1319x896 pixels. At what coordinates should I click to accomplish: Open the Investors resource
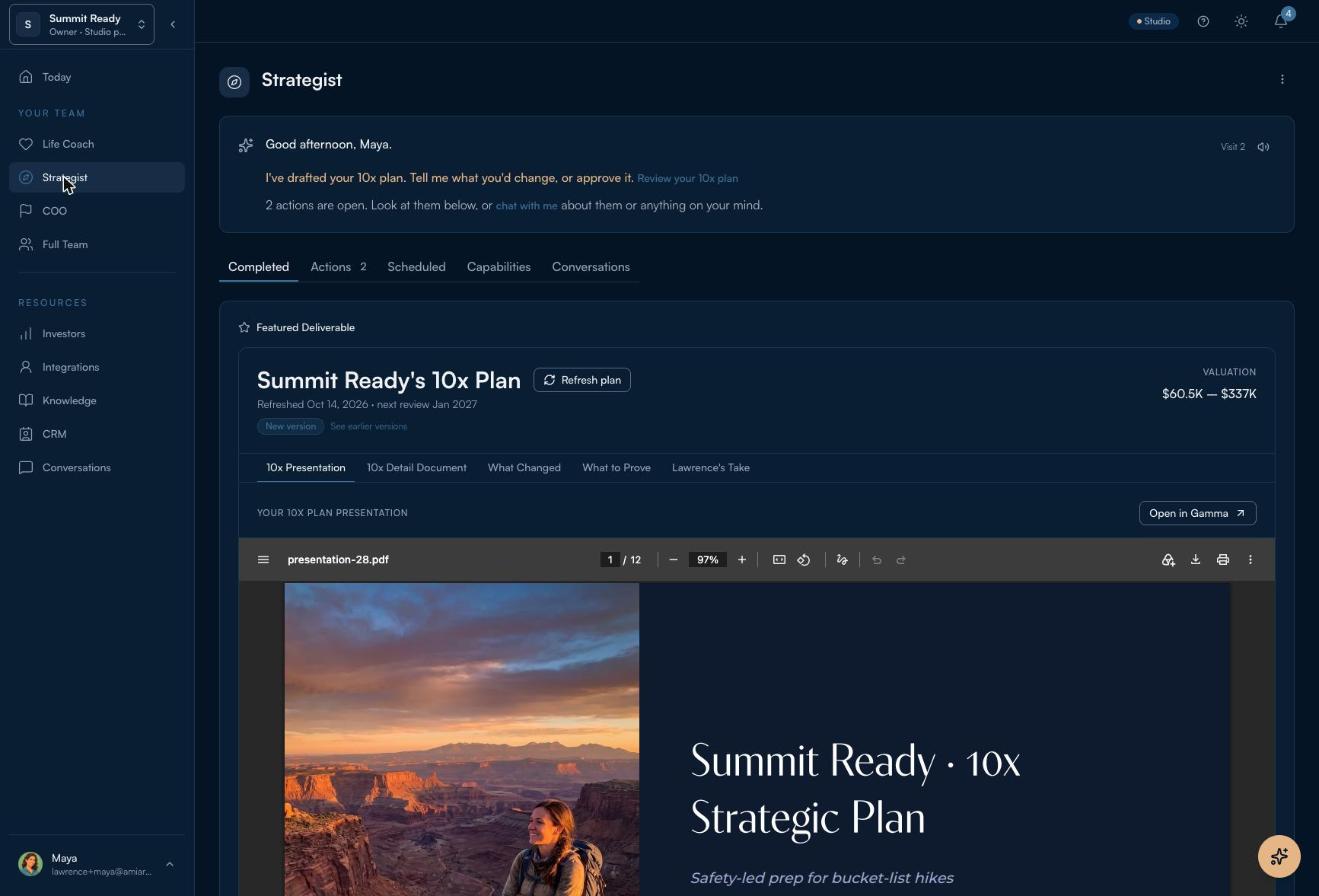97,334
